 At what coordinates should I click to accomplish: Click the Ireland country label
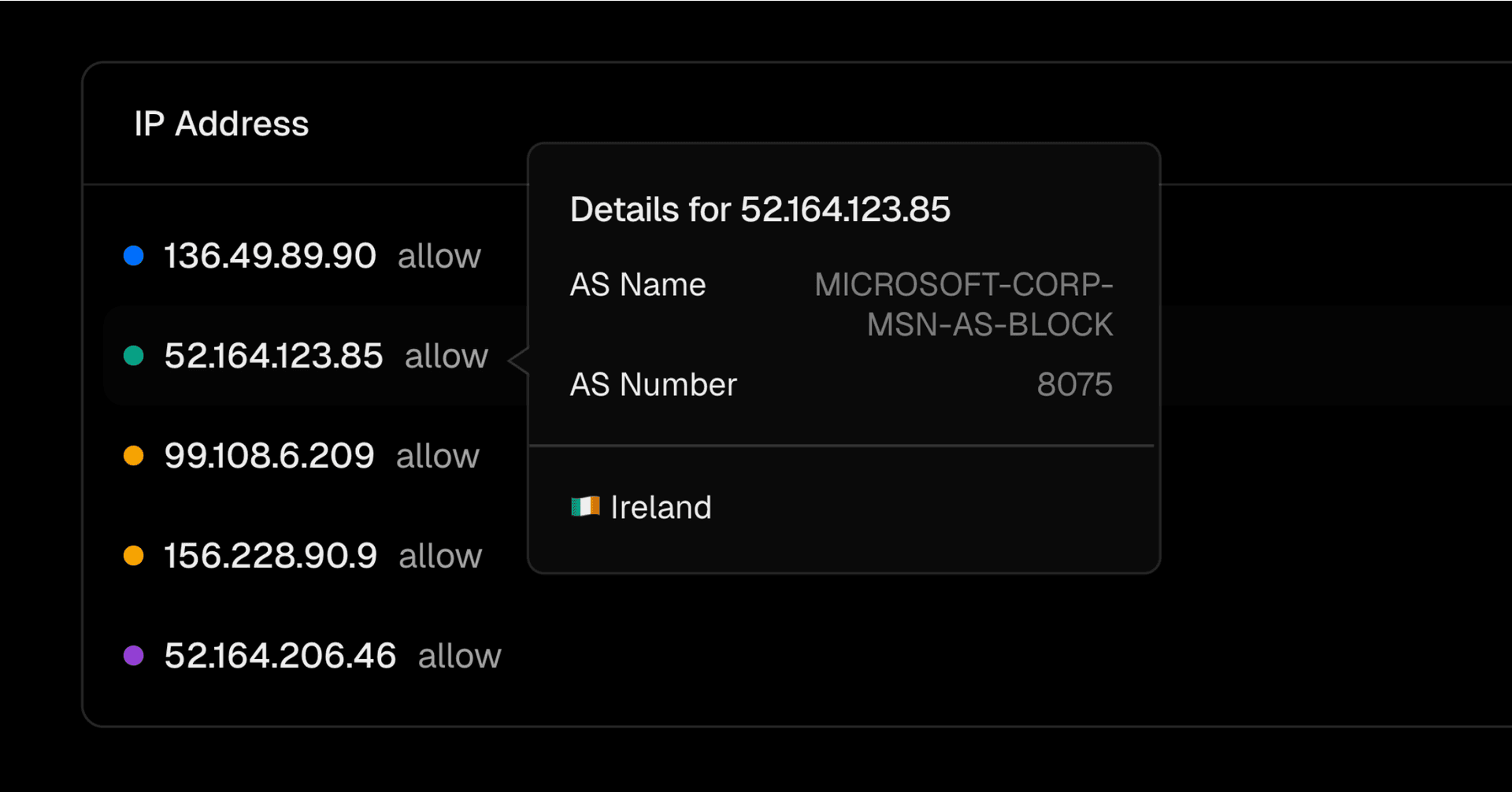[661, 508]
